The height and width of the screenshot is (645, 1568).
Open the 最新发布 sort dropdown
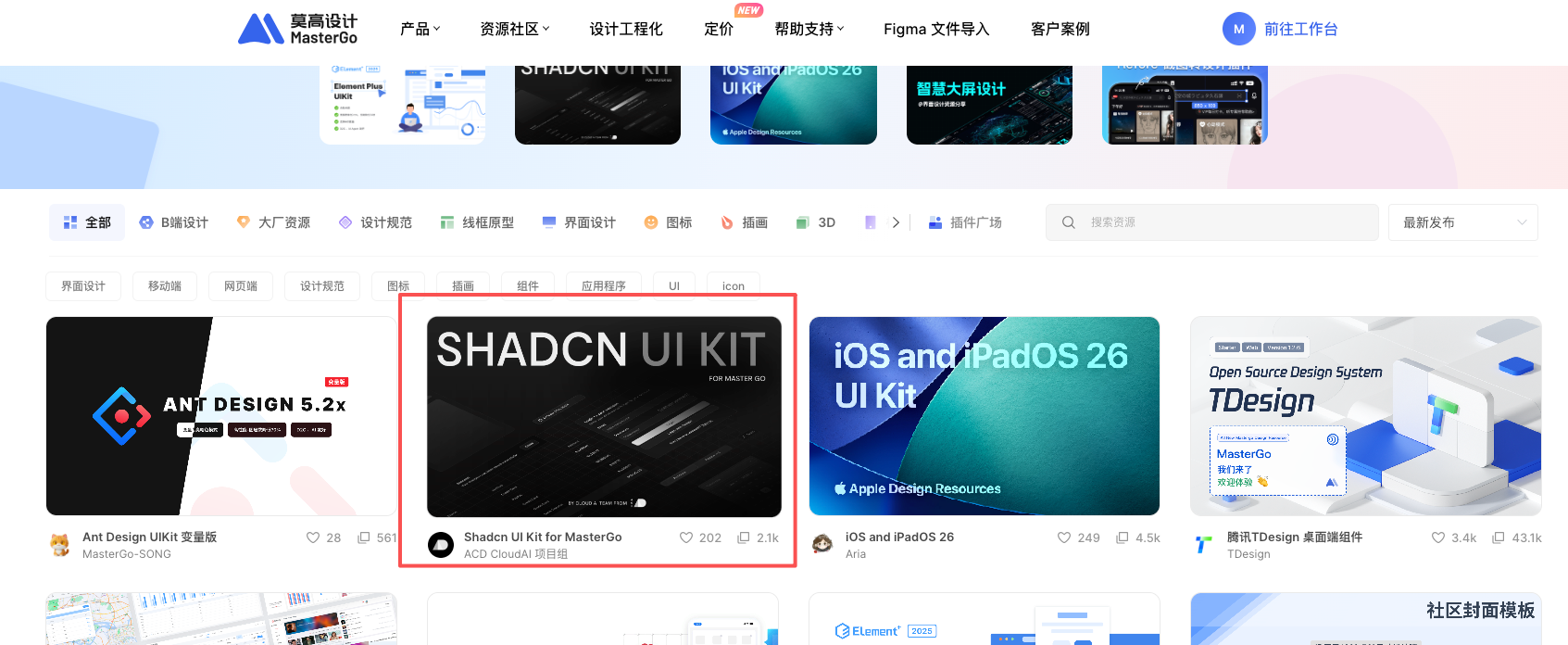coord(1462,222)
